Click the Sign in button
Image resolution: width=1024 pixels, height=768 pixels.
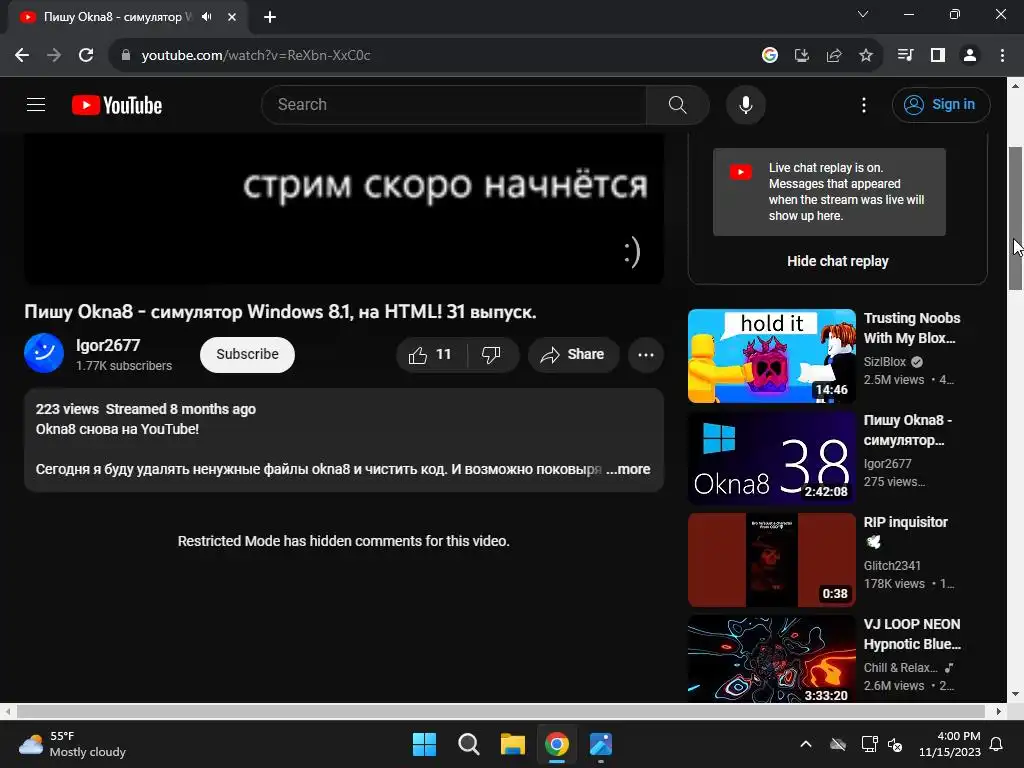click(940, 104)
